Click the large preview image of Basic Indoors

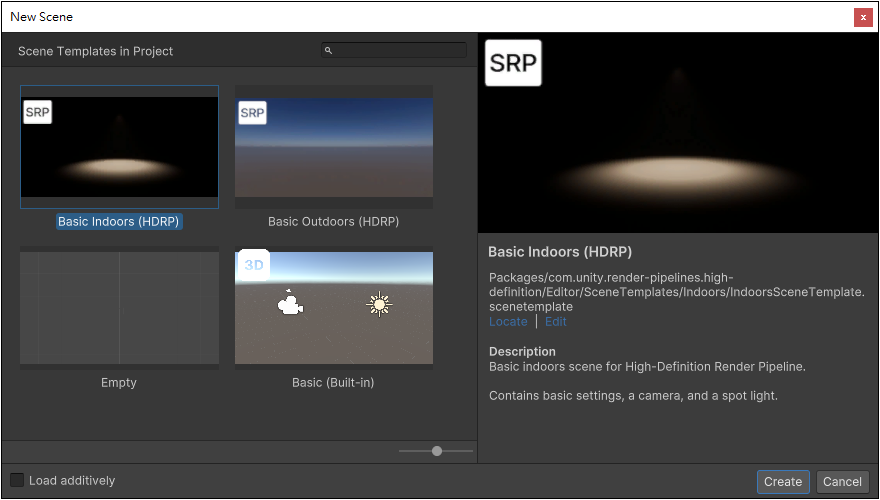point(678,150)
